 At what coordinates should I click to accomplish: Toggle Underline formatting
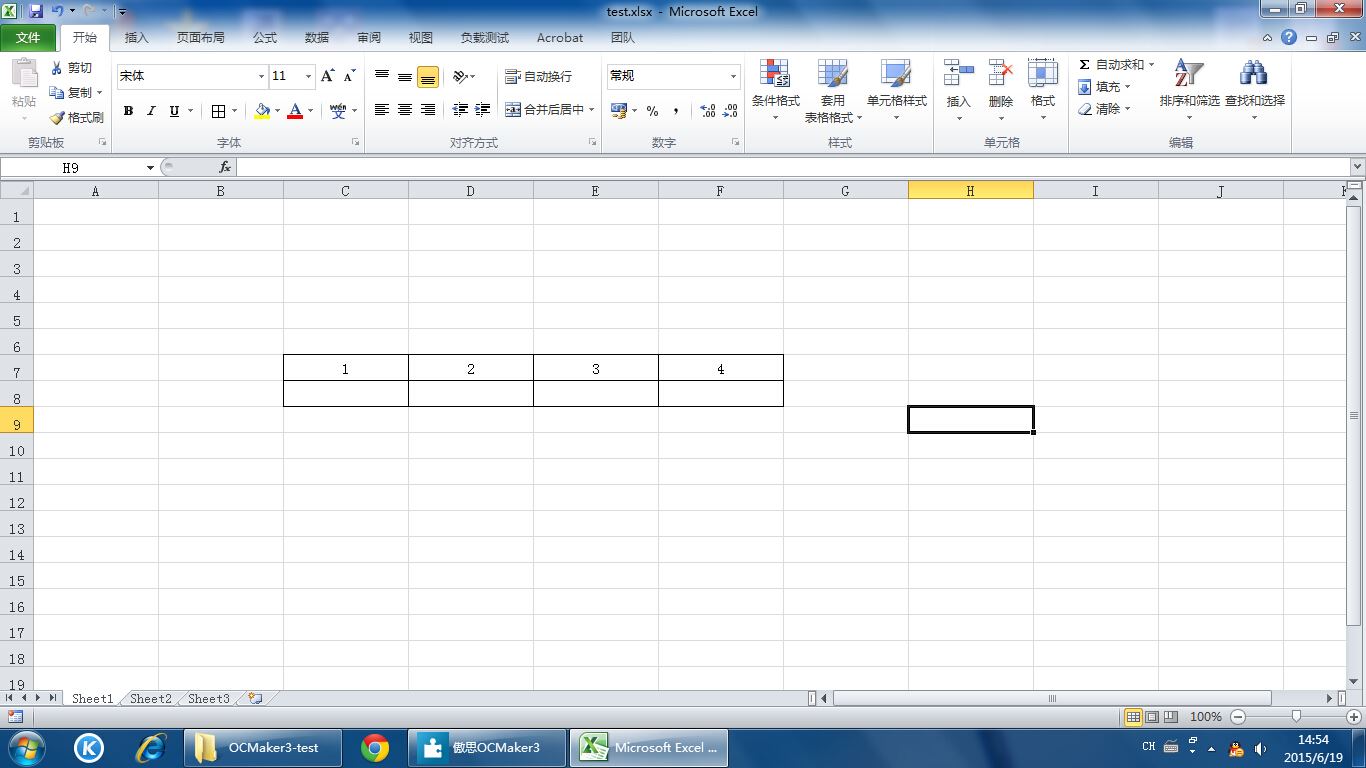[174, 111]
